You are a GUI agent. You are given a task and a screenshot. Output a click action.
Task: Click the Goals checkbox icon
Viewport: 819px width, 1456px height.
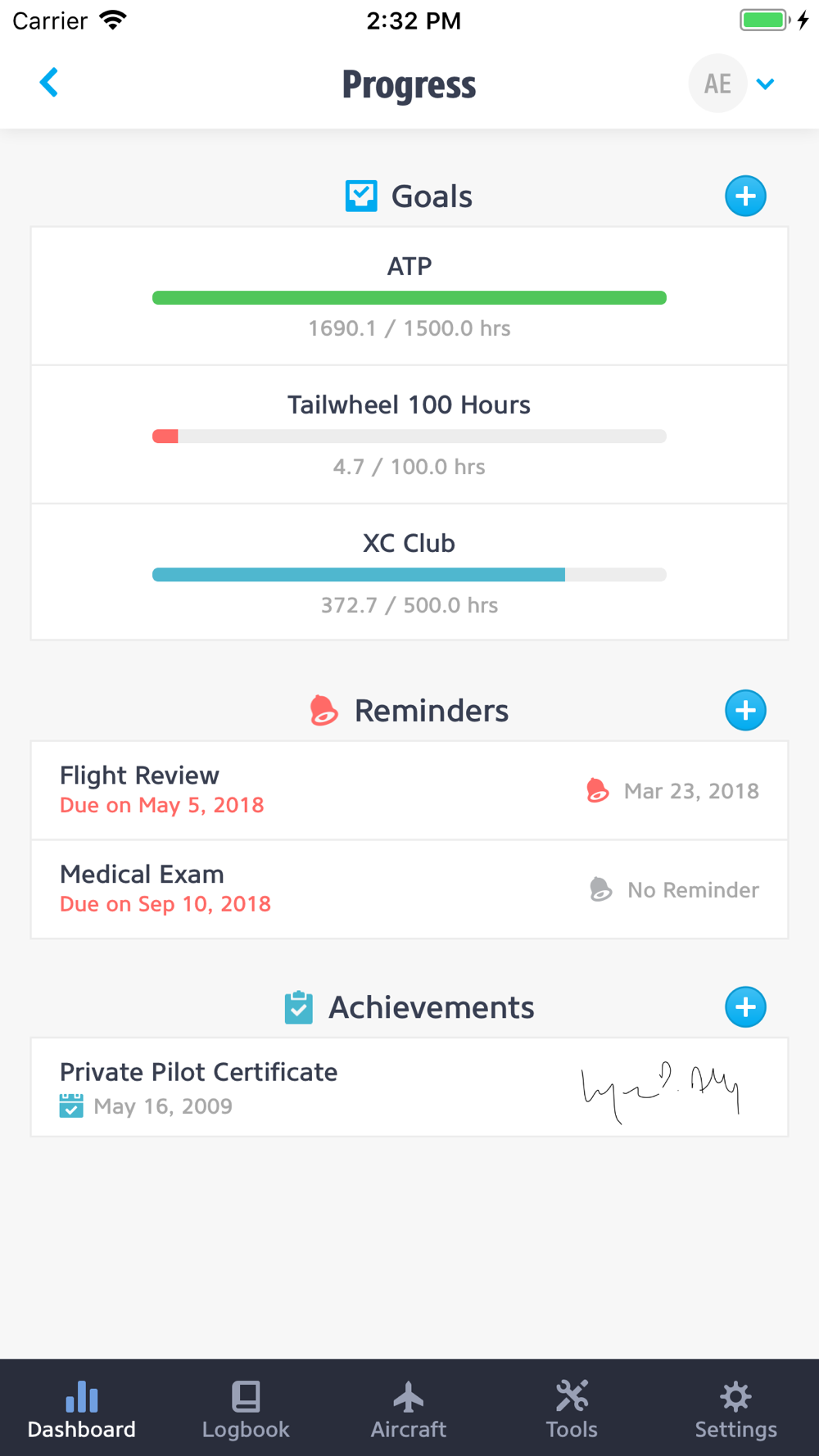pos(361,197)
